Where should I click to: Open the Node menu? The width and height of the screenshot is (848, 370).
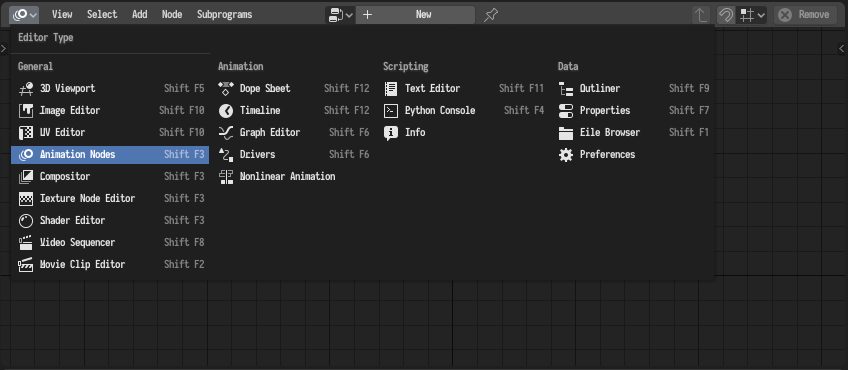coord(172,15)
